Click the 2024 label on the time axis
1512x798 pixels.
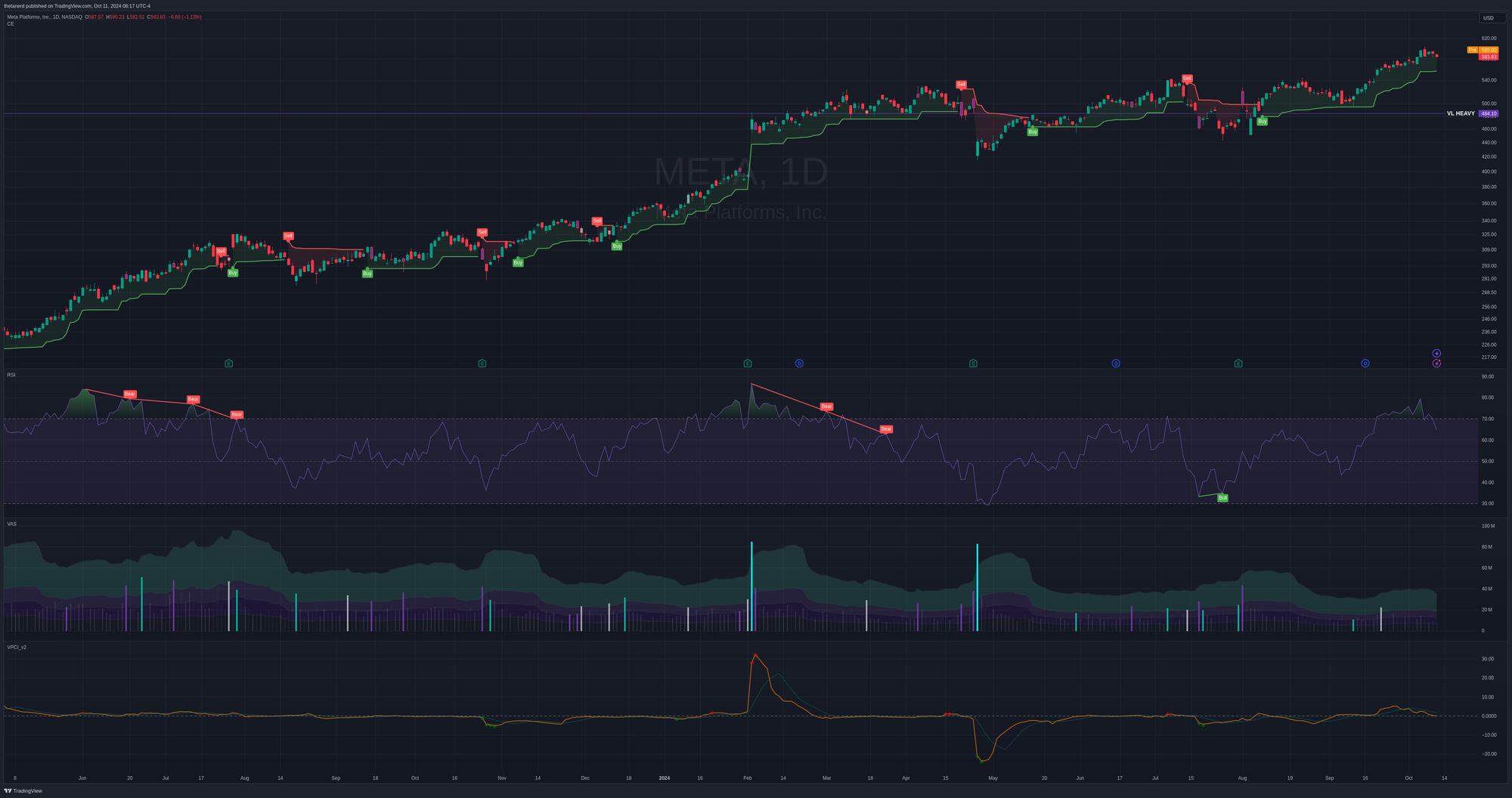click(x=665, y=778)
